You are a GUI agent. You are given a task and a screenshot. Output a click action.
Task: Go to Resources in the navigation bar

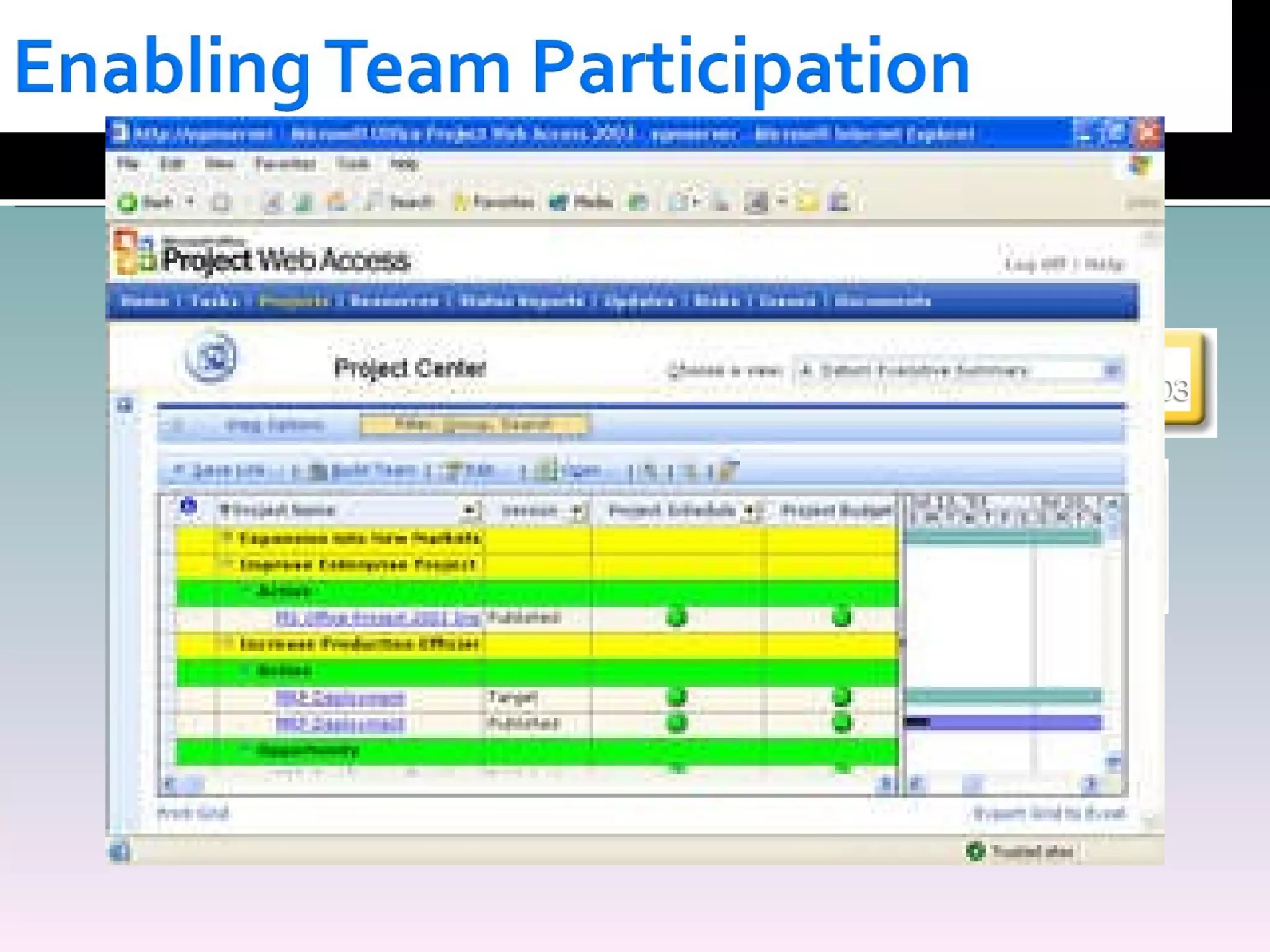pos(394,301)
